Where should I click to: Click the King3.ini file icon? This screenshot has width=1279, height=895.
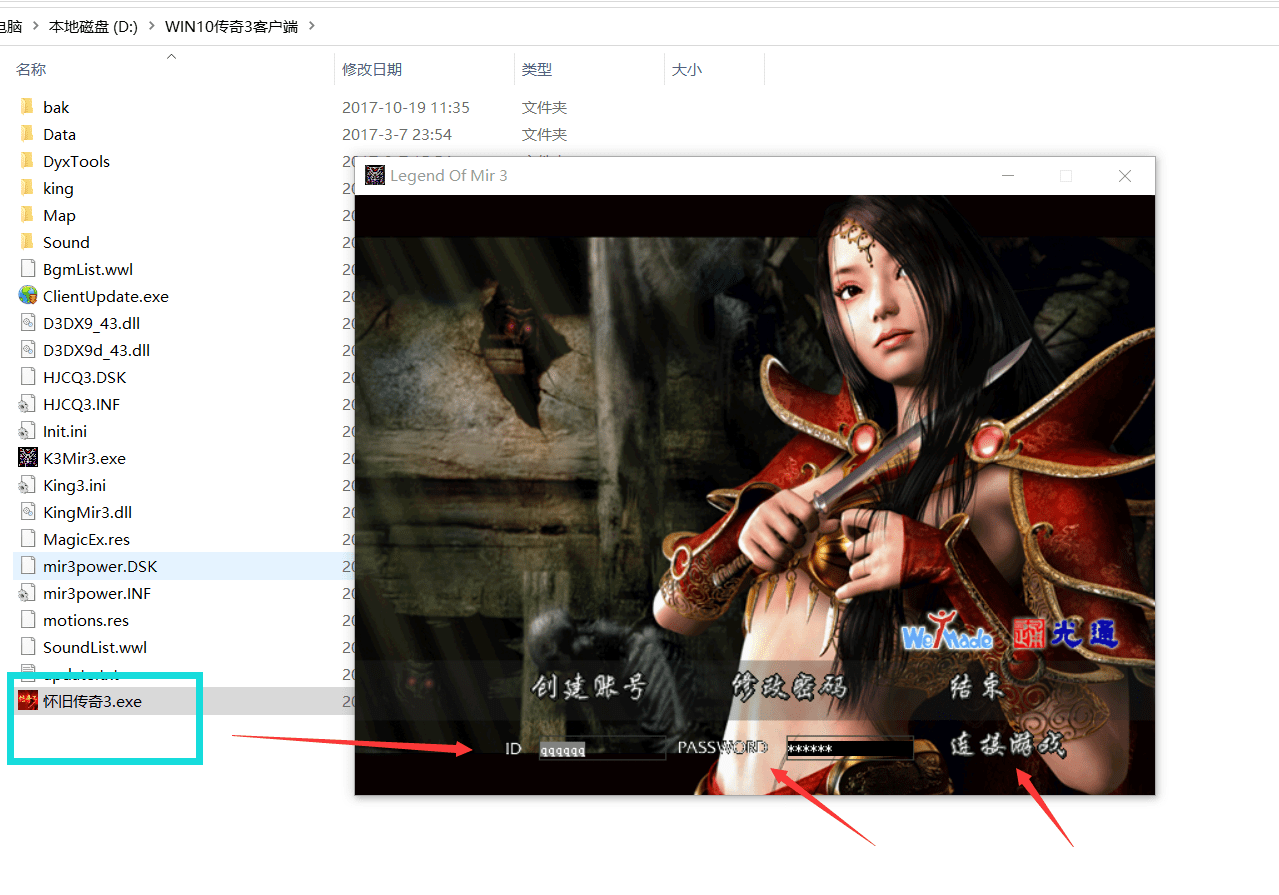coord(27,485)
